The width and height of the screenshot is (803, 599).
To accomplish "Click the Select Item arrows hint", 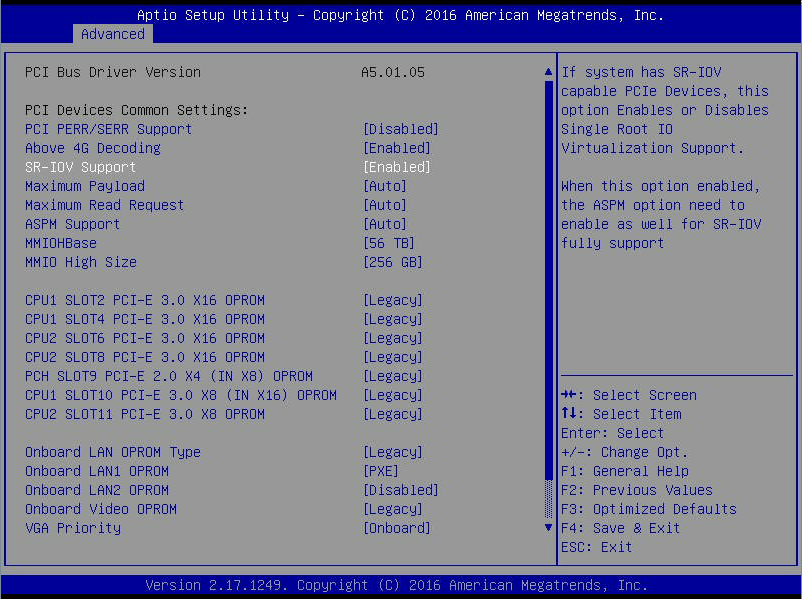I will click(621, 414).
